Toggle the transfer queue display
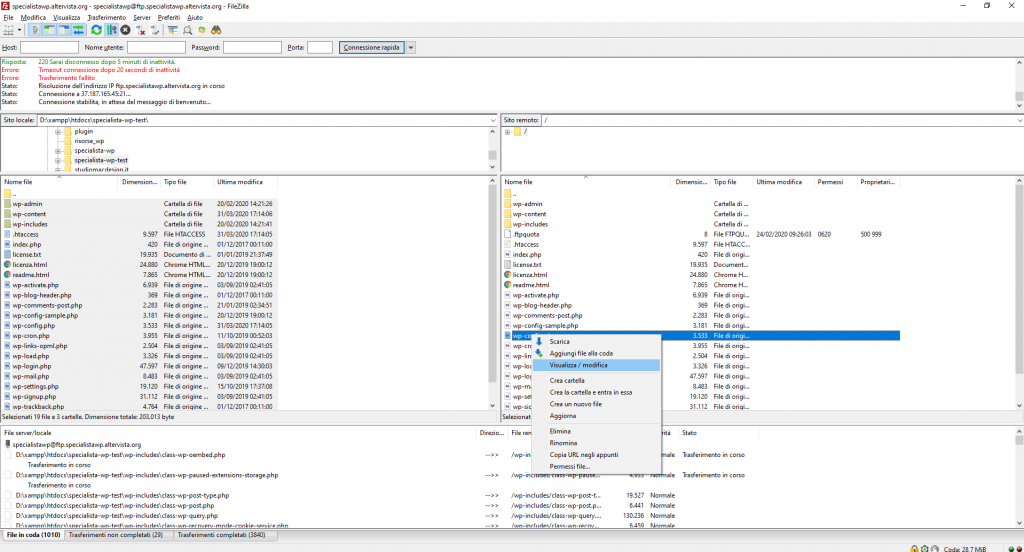 coord(78,31)
